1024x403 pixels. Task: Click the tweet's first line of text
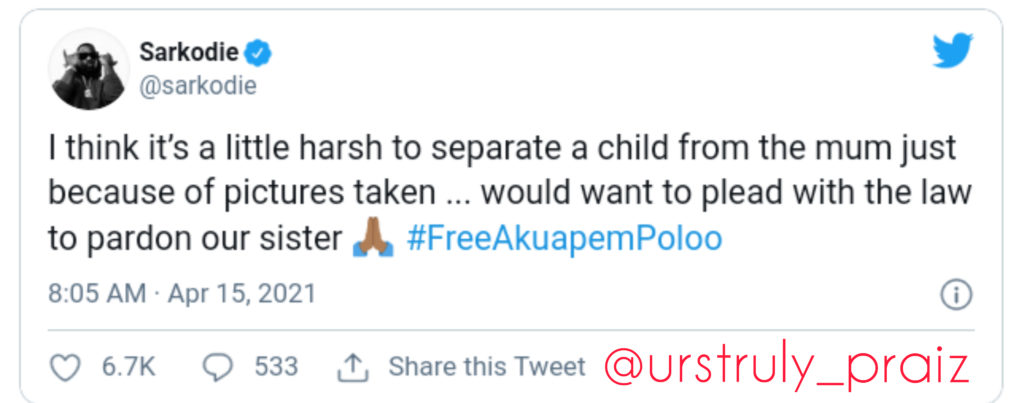pyautogui.click(x=502, y=149)
